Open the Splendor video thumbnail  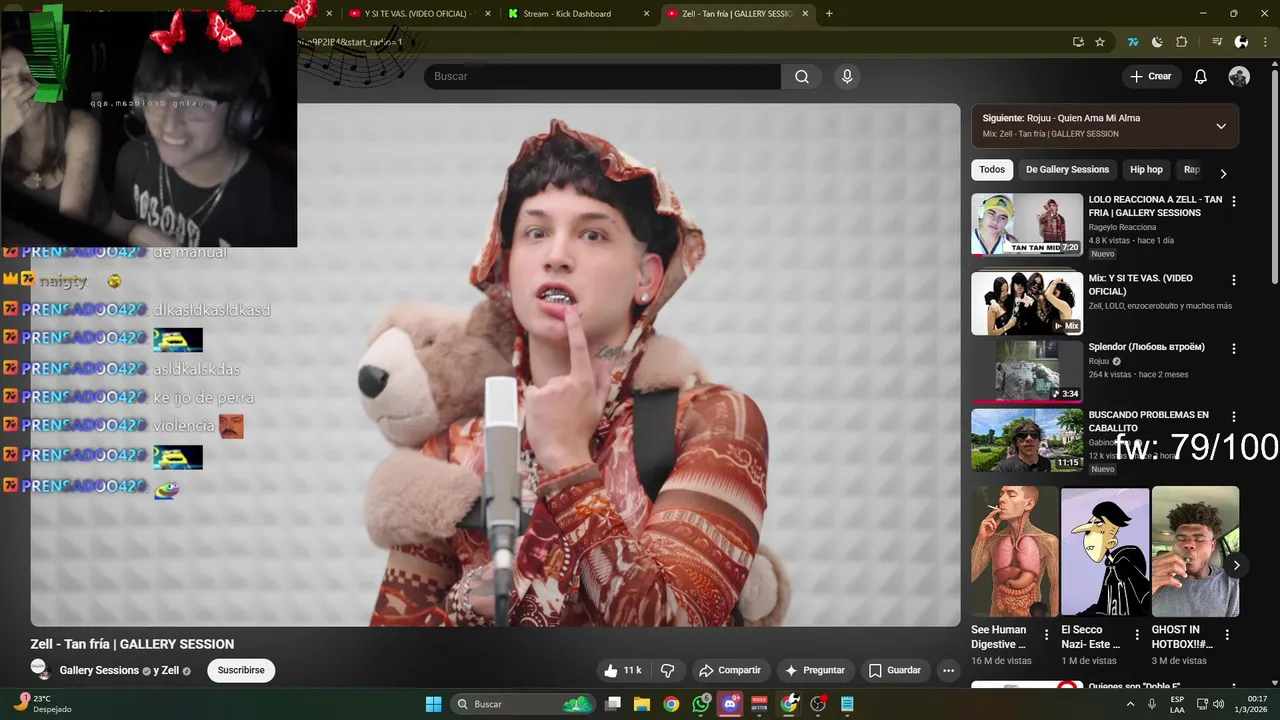tap(1027, 371)
